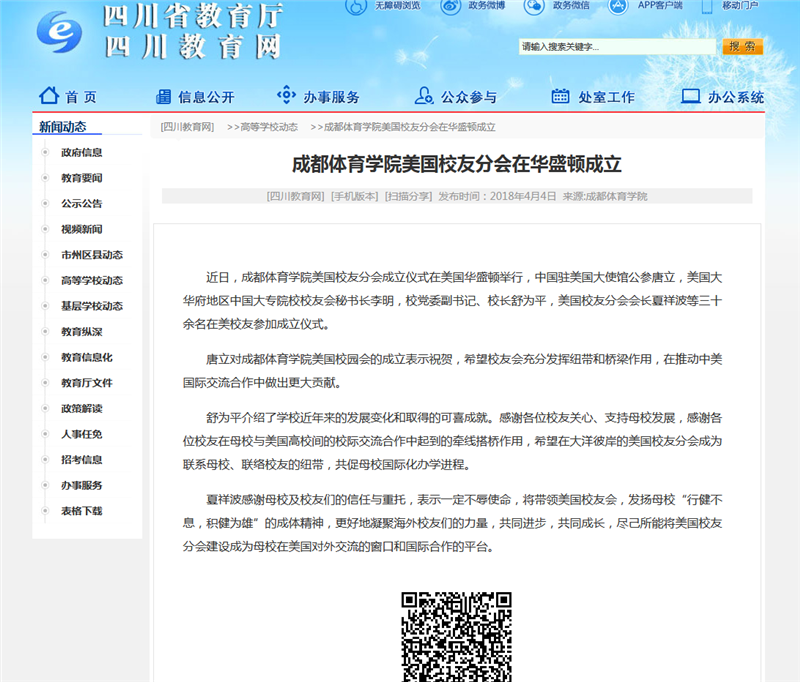Open 教育厅文件 in the sidebar
Image resolution: width=800 pixels, height=682 pixels.
pos(87,383)
